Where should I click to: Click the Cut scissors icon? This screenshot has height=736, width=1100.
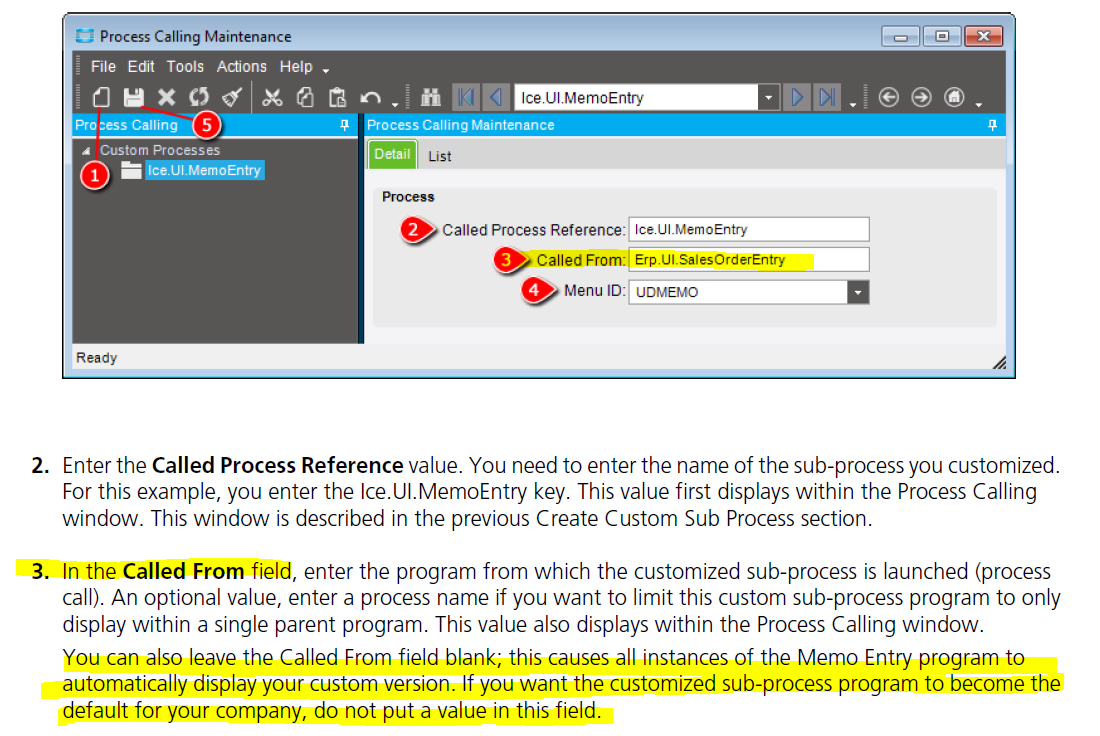tap(271, 97)
